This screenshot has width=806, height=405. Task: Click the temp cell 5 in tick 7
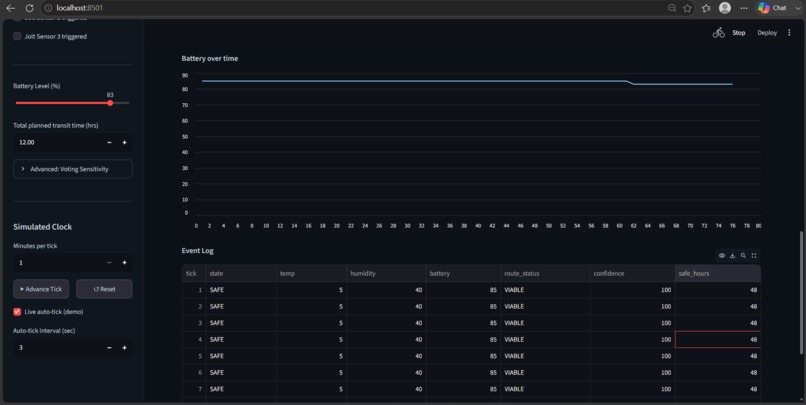[312, 389]
